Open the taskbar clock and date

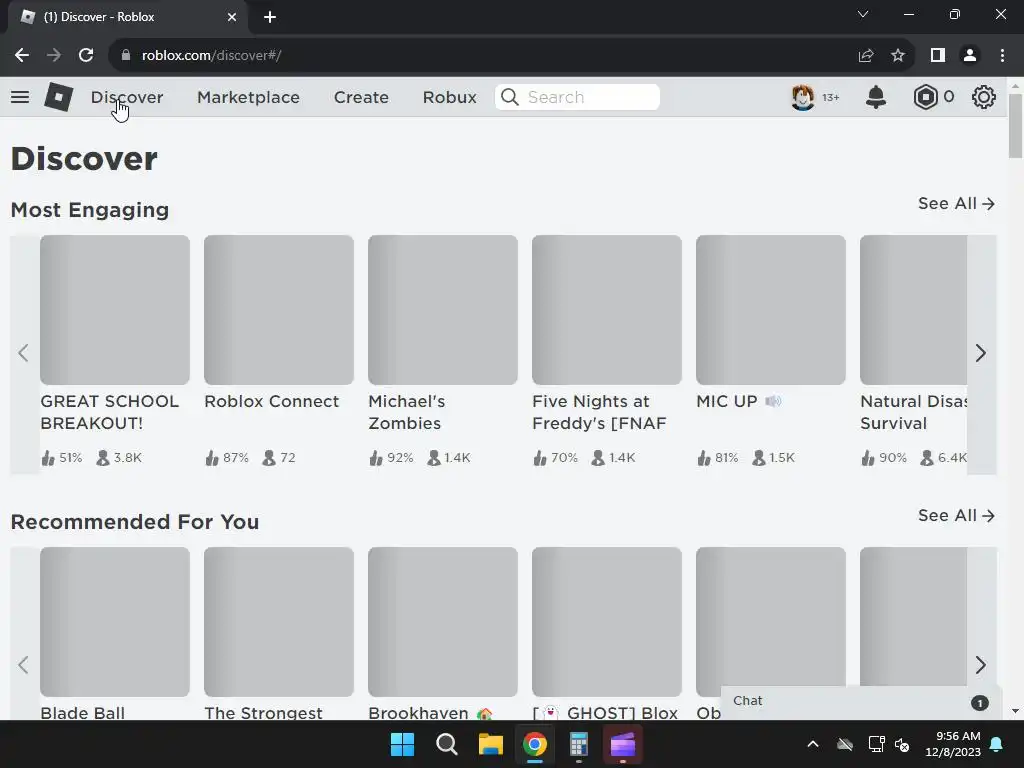point(953,744)
